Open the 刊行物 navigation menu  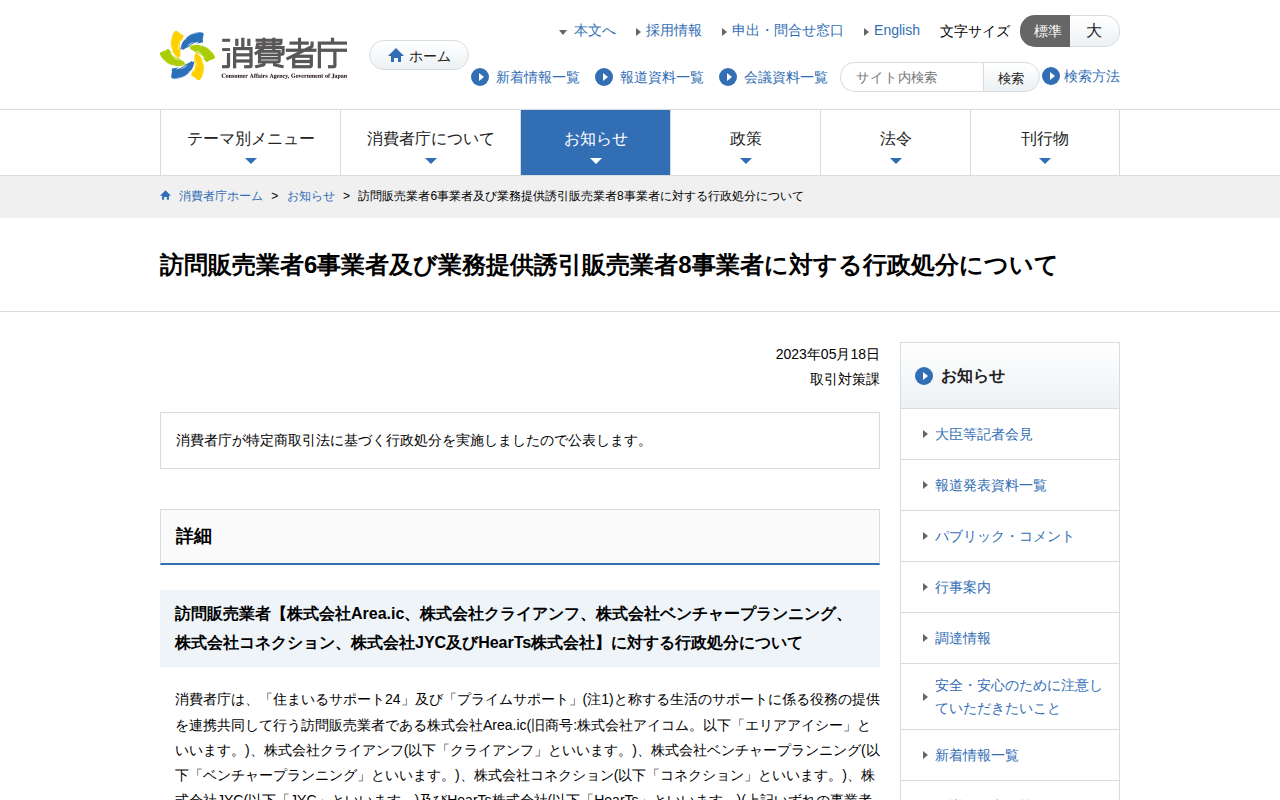point(1045,142)
